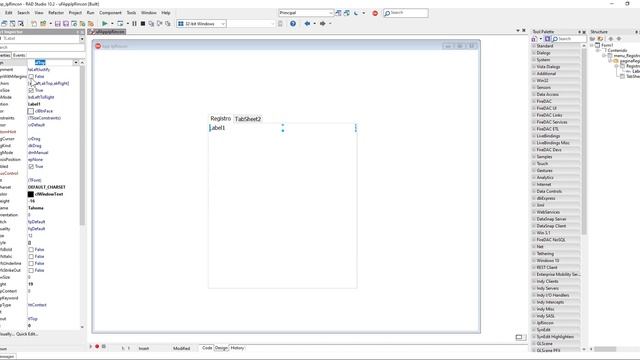Click the Structure panel move-up arrow icon
640x360 pixels.
(x=611, y=39)
